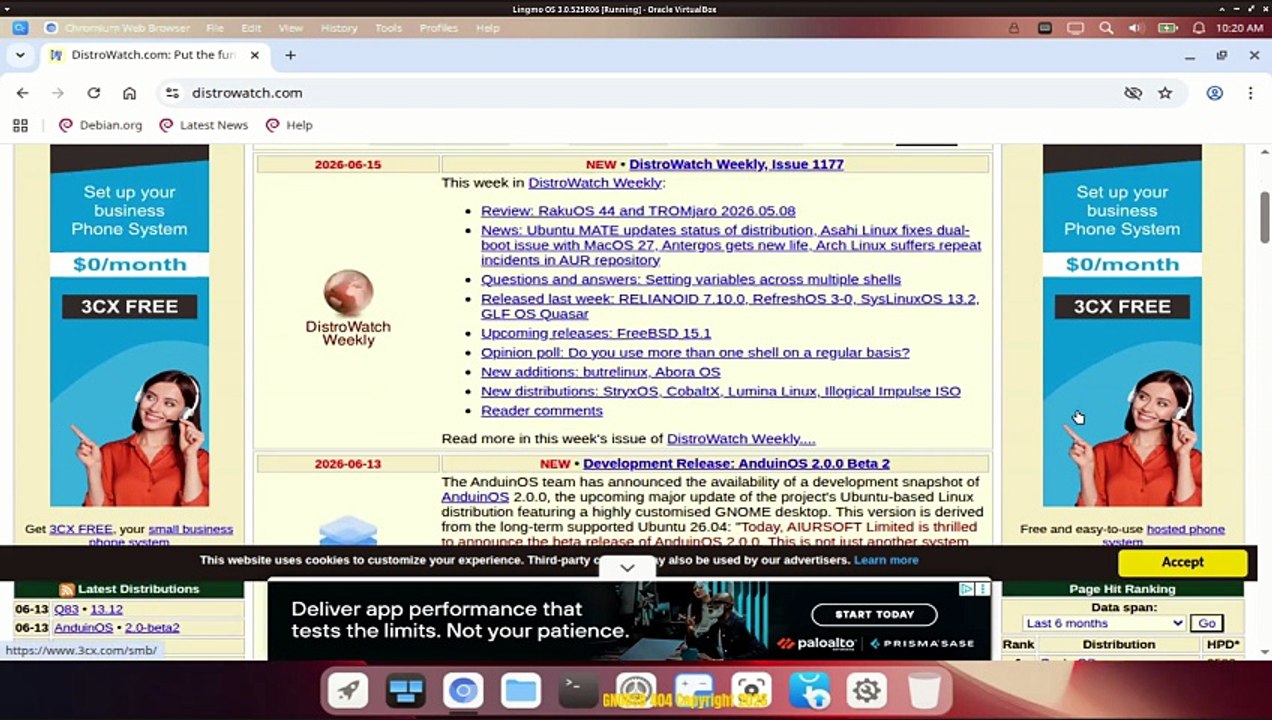Open the apps grid in bookmarks bar
Screen dimensions: 1272x720
(20, 125)
